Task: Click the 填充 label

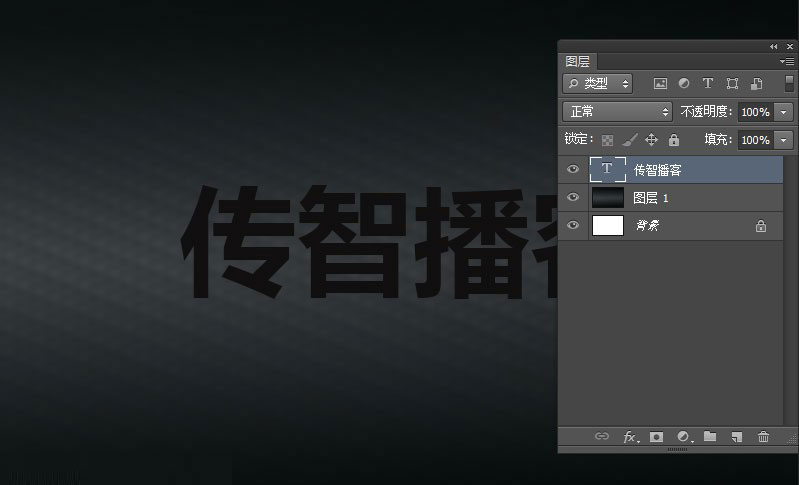Action: tap(718, 140)
